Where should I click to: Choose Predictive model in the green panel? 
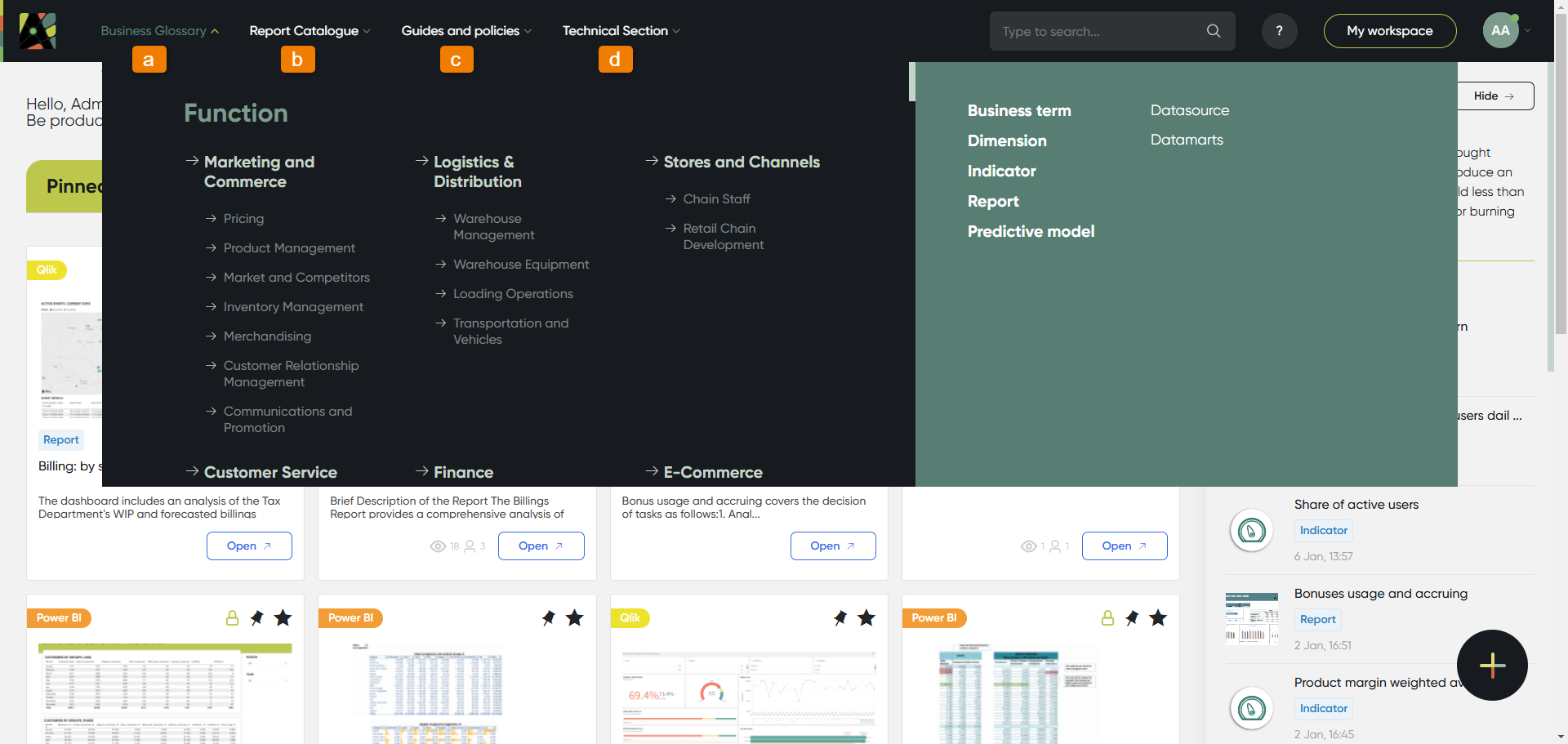tap(1031, 232)
